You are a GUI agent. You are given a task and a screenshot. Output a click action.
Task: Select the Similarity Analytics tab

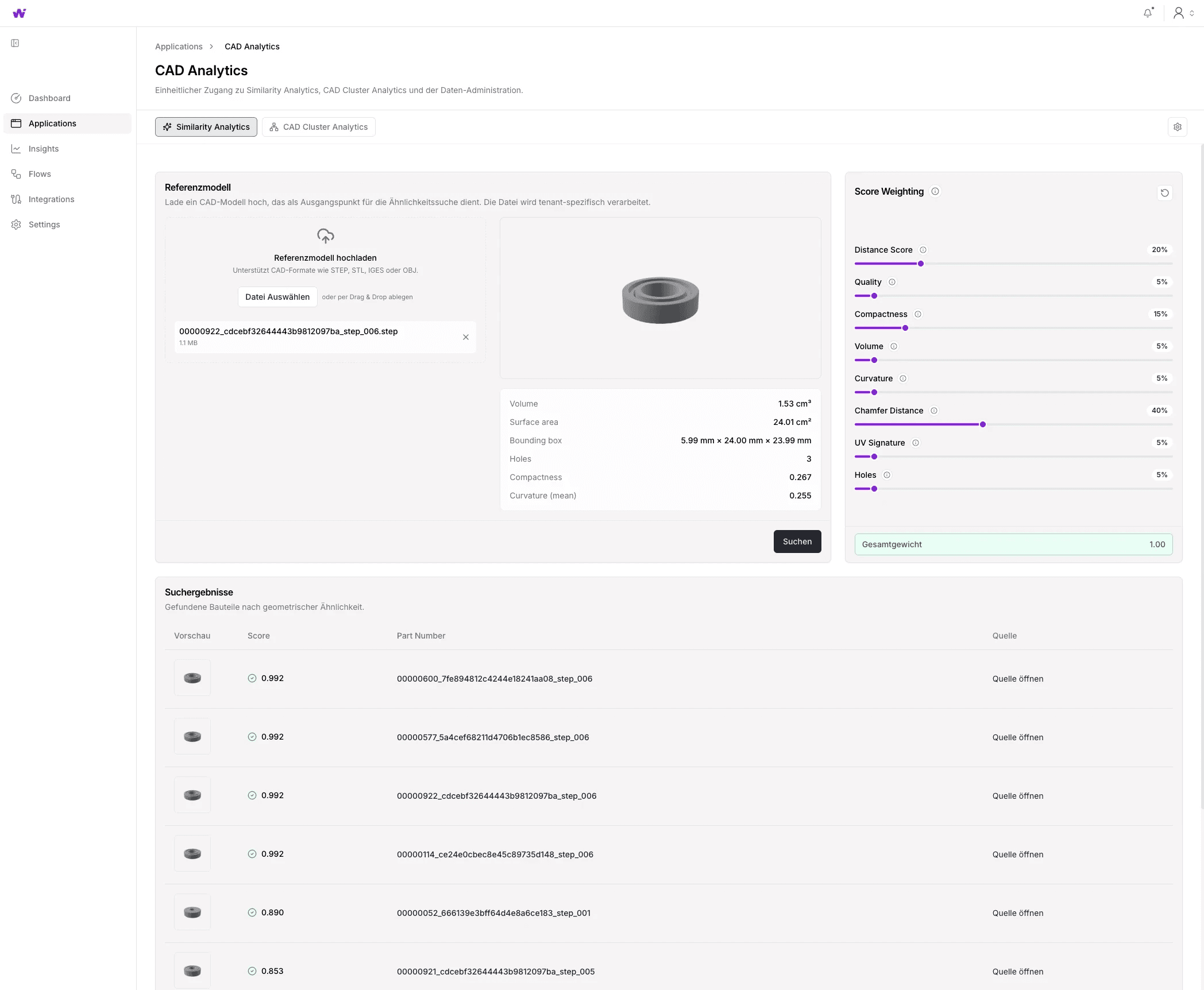(x=206, y=127)
